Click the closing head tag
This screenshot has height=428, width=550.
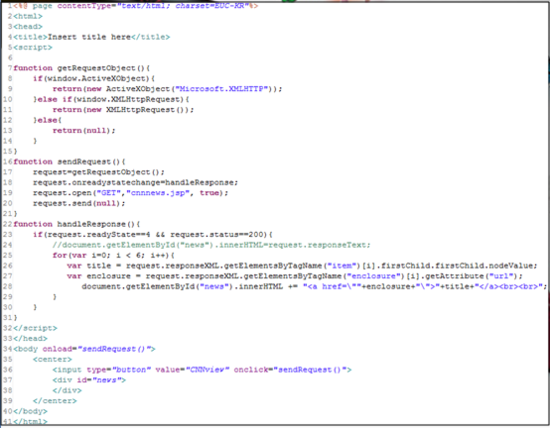click(30, 339)
